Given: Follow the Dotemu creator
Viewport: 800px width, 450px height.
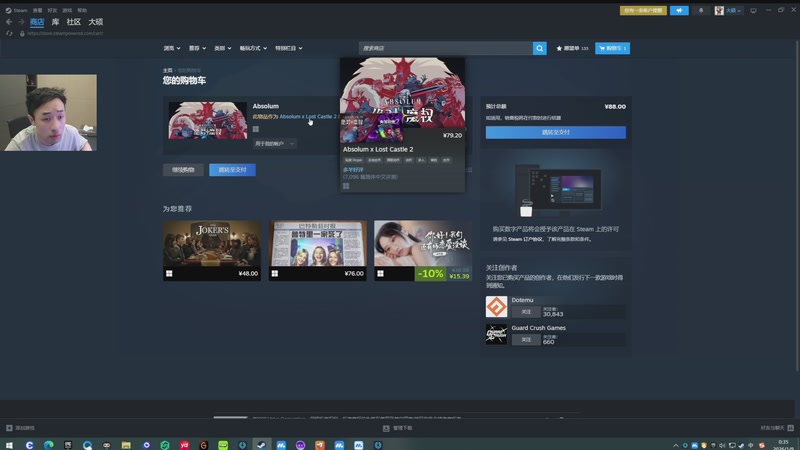Looking at the screenshot, I should 526,312.
